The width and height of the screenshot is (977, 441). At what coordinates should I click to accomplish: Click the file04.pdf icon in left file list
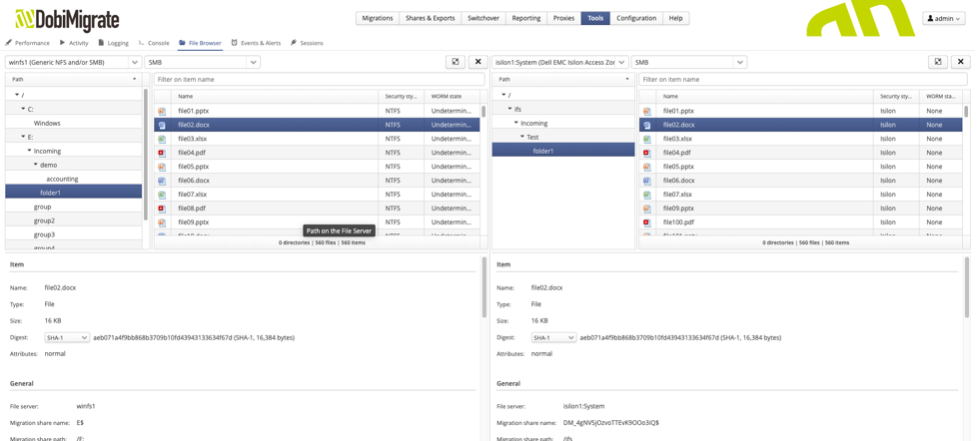pyautogui.click(x=162, y=153)
